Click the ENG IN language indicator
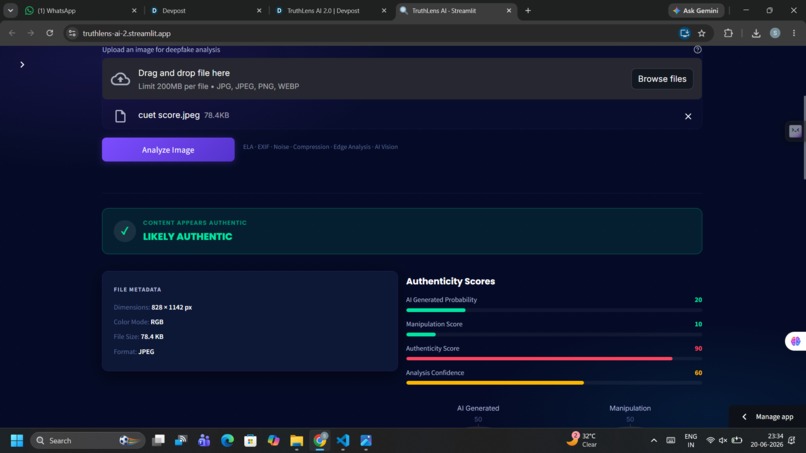Image resolution: width=806 pixels, height=453 pixels. 691,441
